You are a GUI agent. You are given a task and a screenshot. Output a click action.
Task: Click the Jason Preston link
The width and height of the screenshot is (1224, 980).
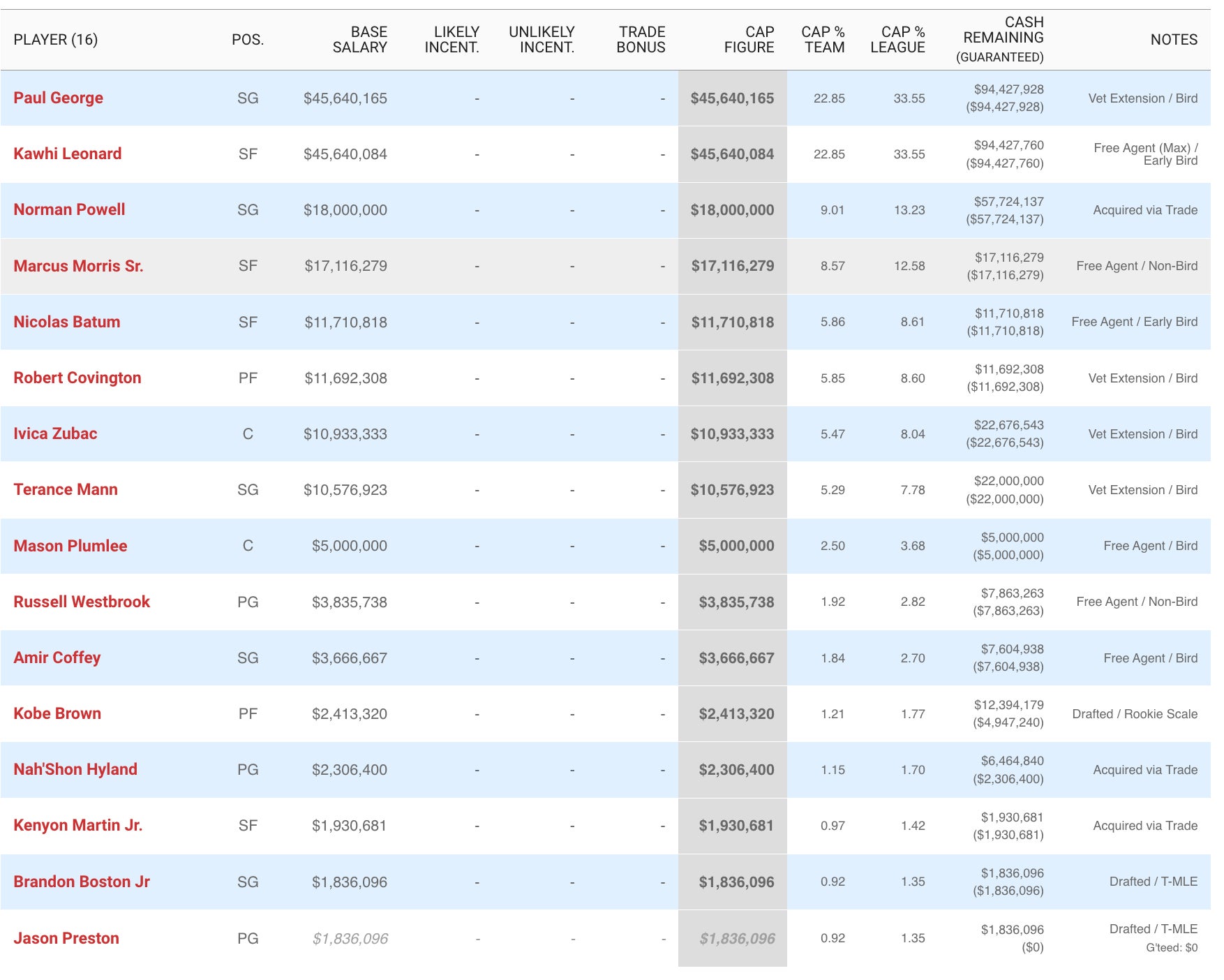66,938
